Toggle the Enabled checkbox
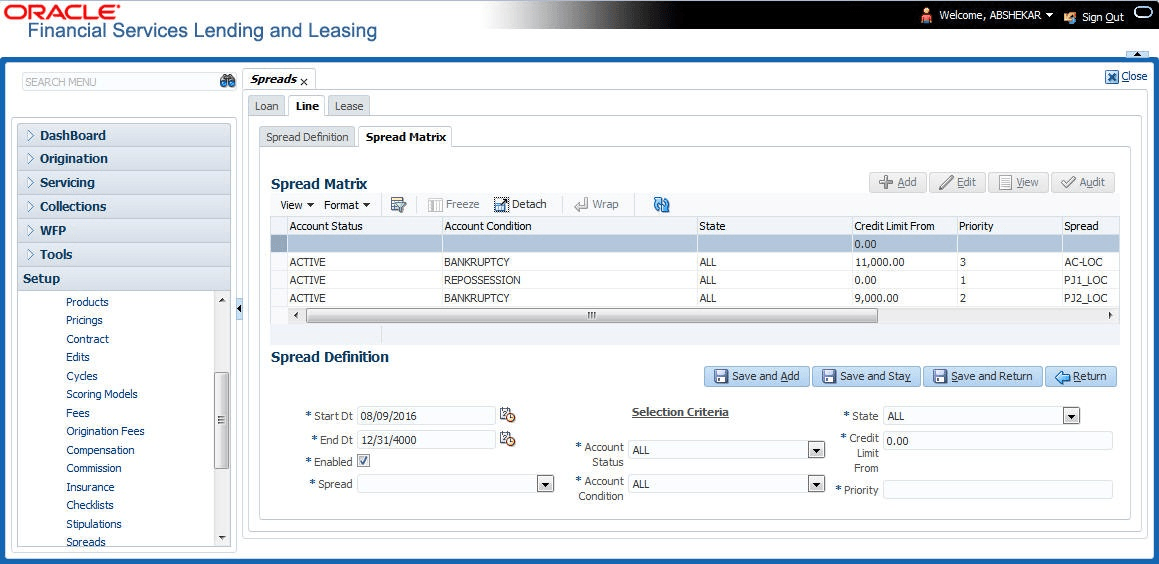Screen dimensions: 1159x564 pyautogui.click(x=364, y=461)
